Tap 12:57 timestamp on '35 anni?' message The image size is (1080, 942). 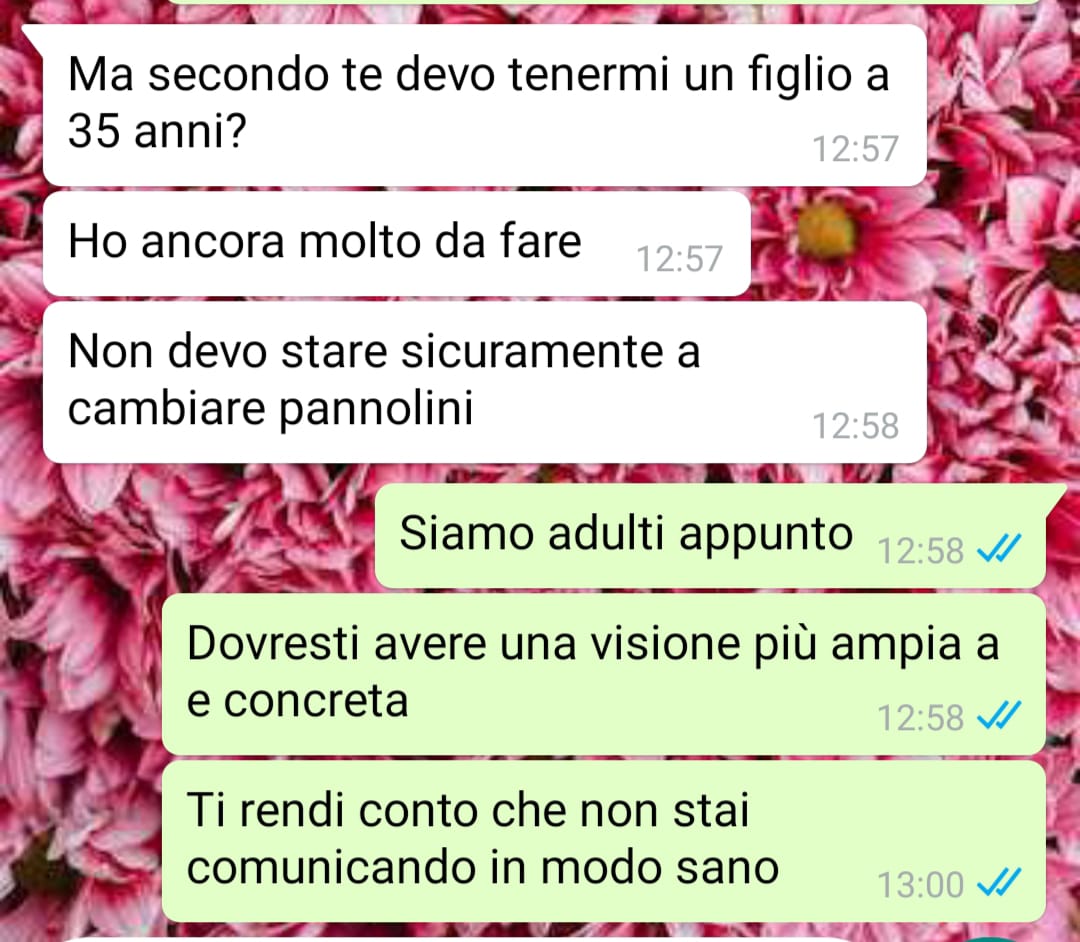point(855,149)
